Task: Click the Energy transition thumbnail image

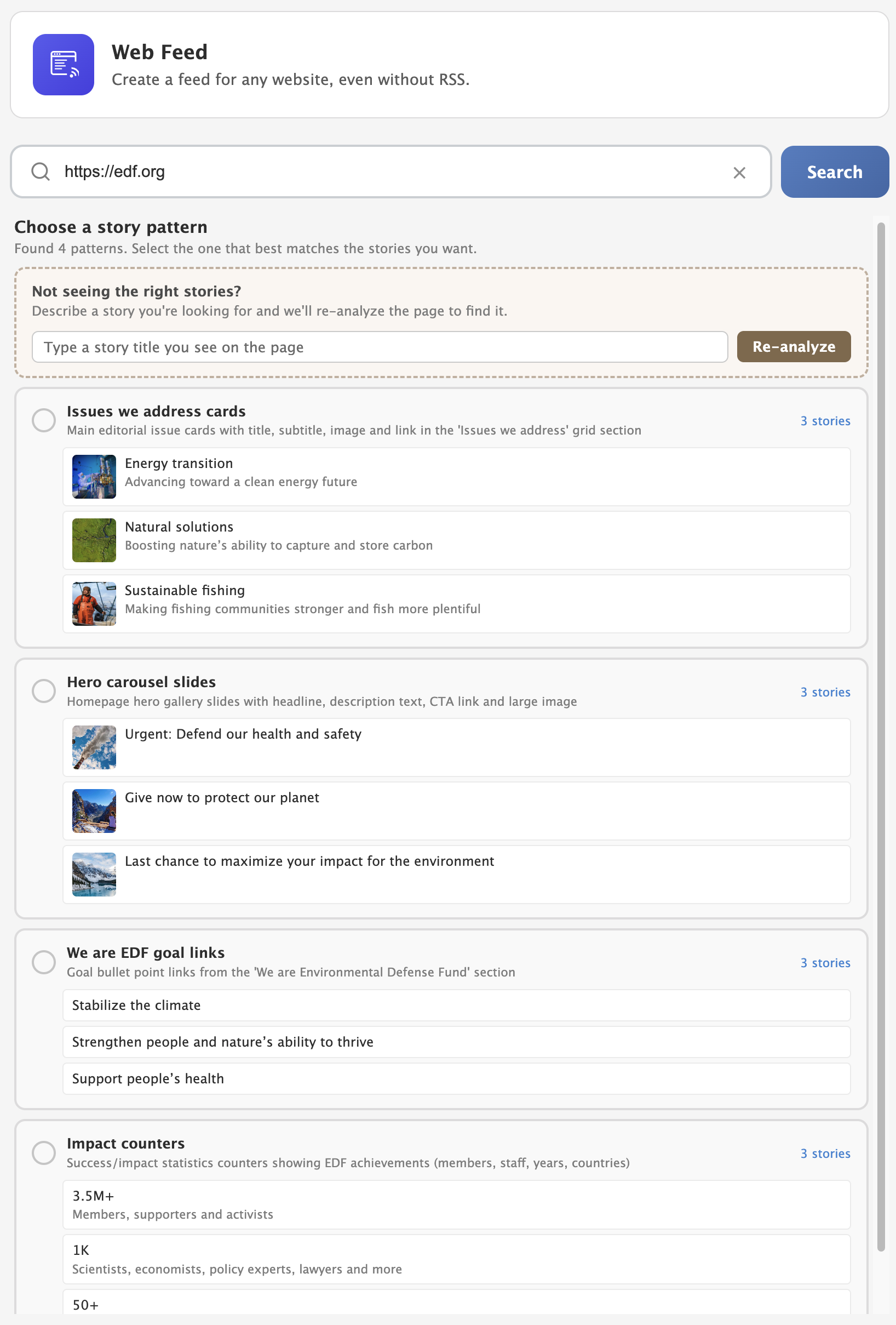Action: pos(94,476)
